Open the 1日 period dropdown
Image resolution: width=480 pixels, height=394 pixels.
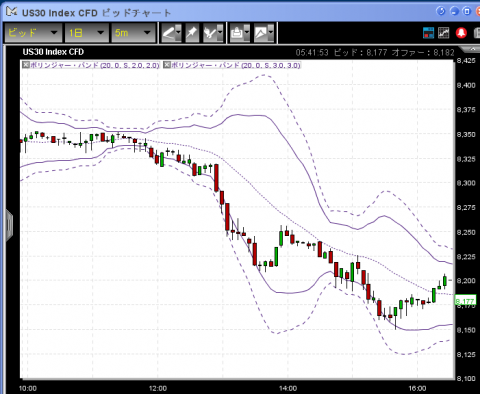tap(87, 33)
